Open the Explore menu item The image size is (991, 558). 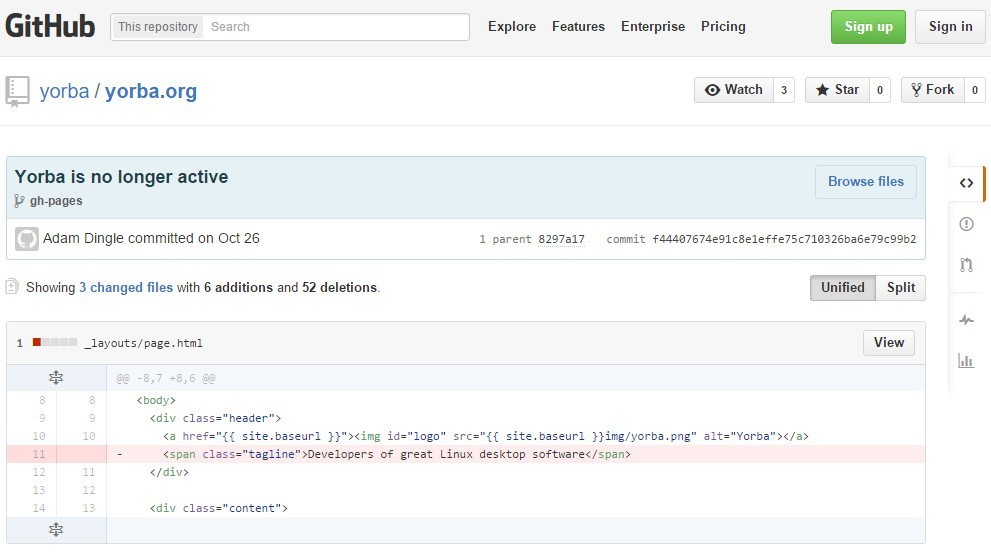tap(512, 27)
